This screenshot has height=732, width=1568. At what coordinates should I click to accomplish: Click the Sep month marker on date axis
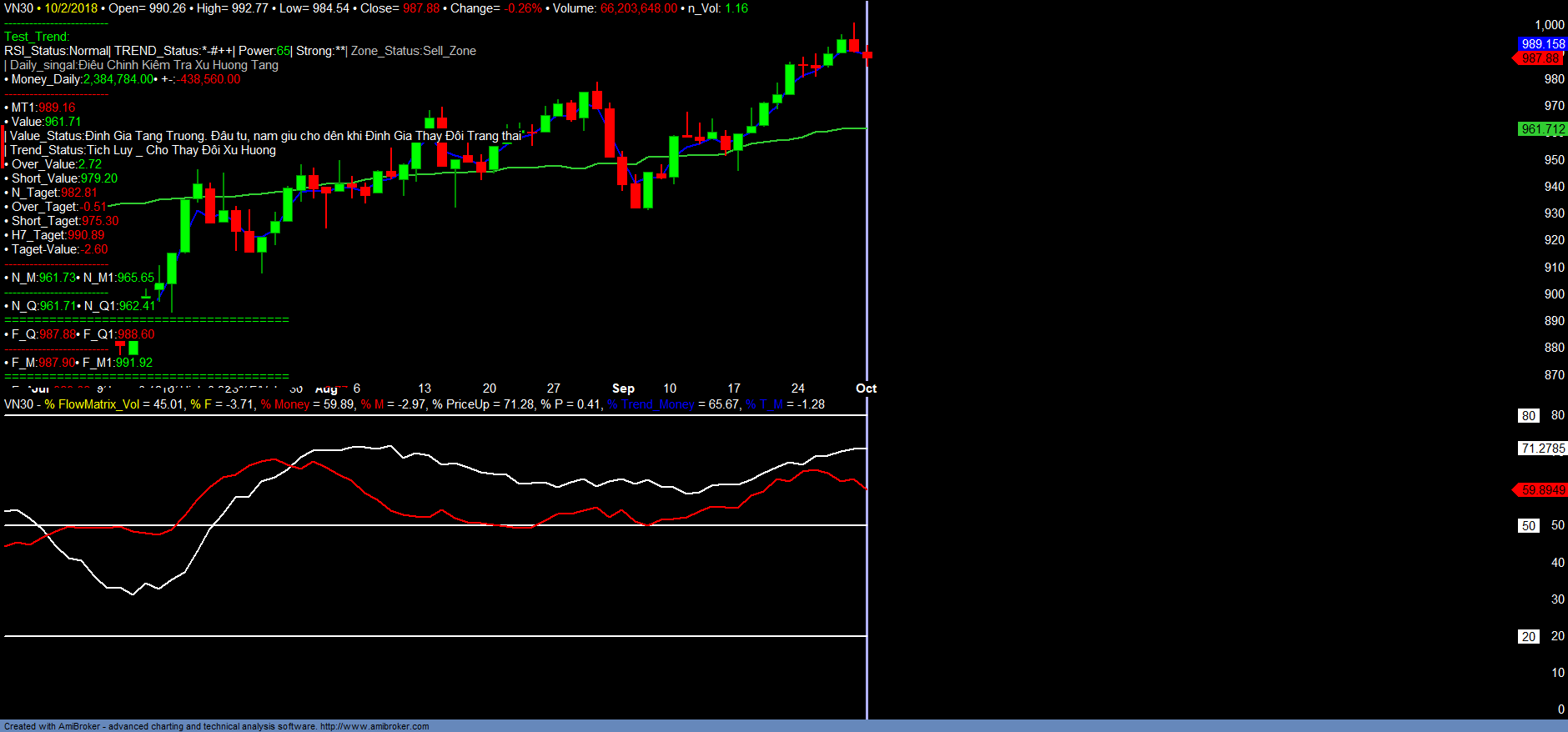click(623, 389)
